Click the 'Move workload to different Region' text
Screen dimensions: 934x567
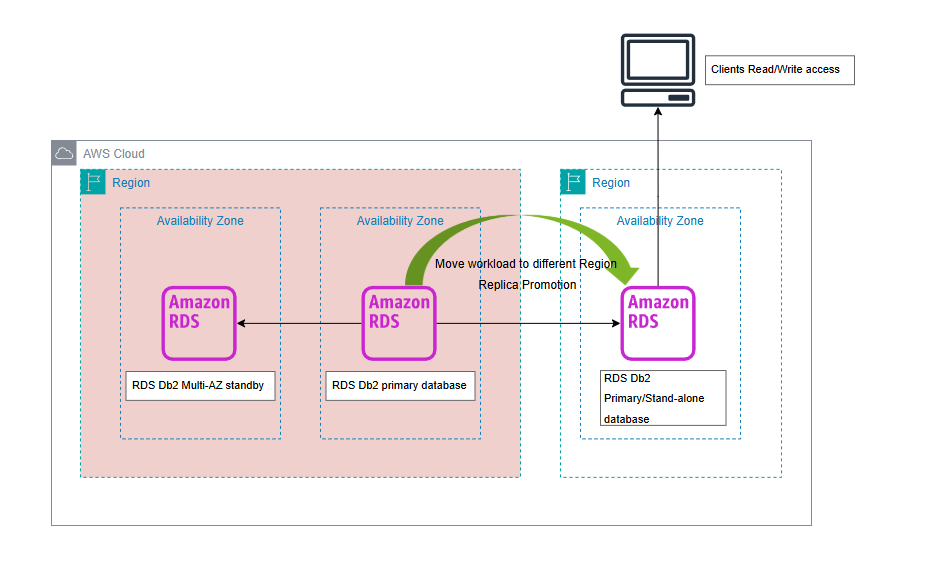(526, 264)
